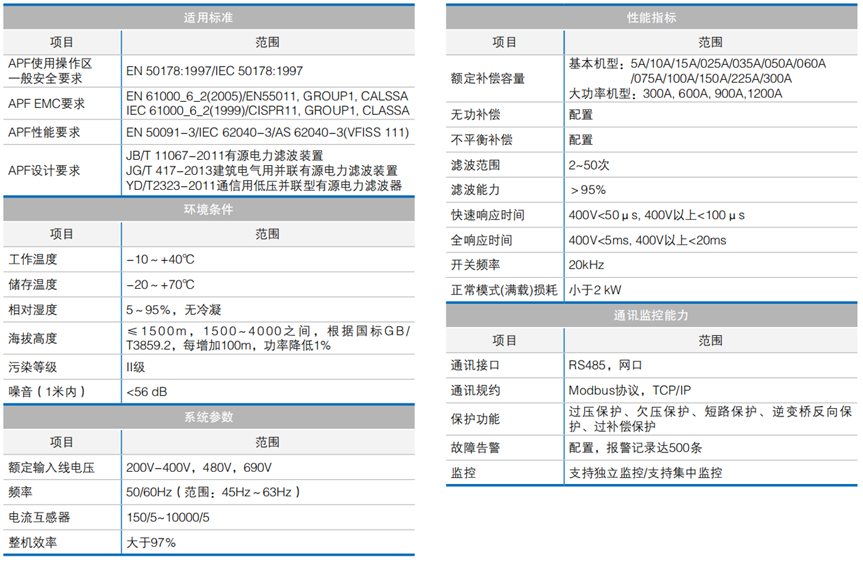Image resolution: width=863 pixels, height=563 pixels.
Task: Click the 系统参数 section header
Action: [x=210, y=417]
